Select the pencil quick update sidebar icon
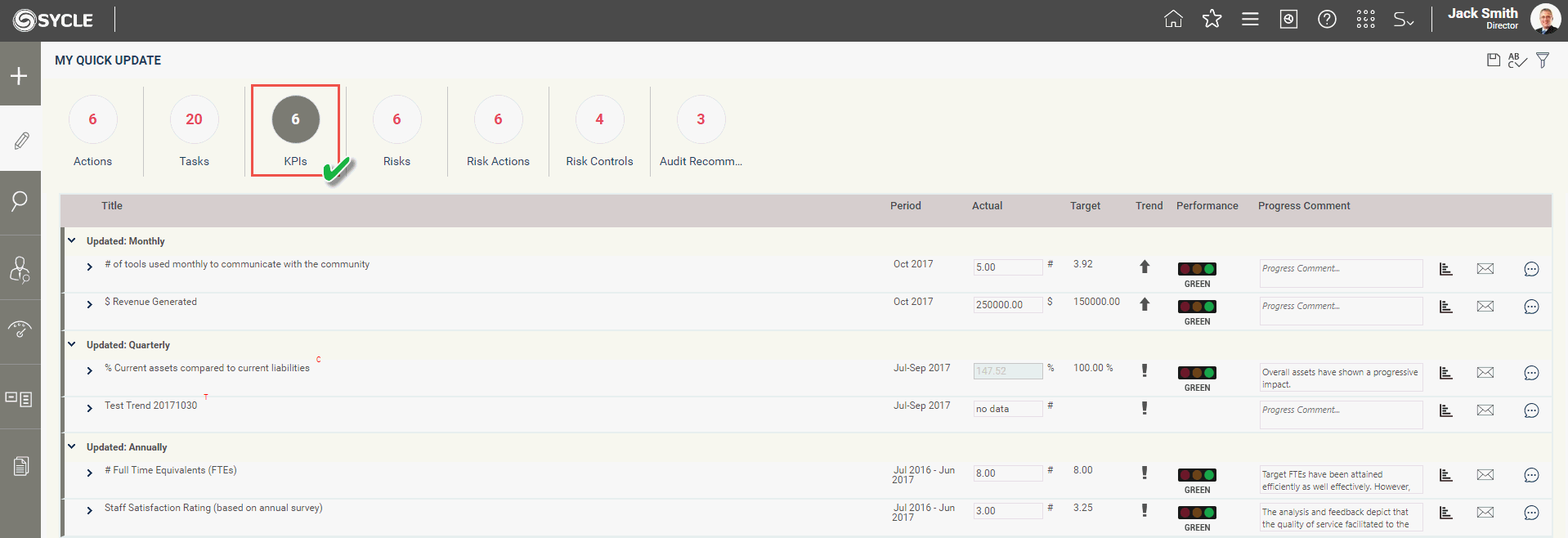The height and width of the screenshot is (538, 1568). (20, 140)
